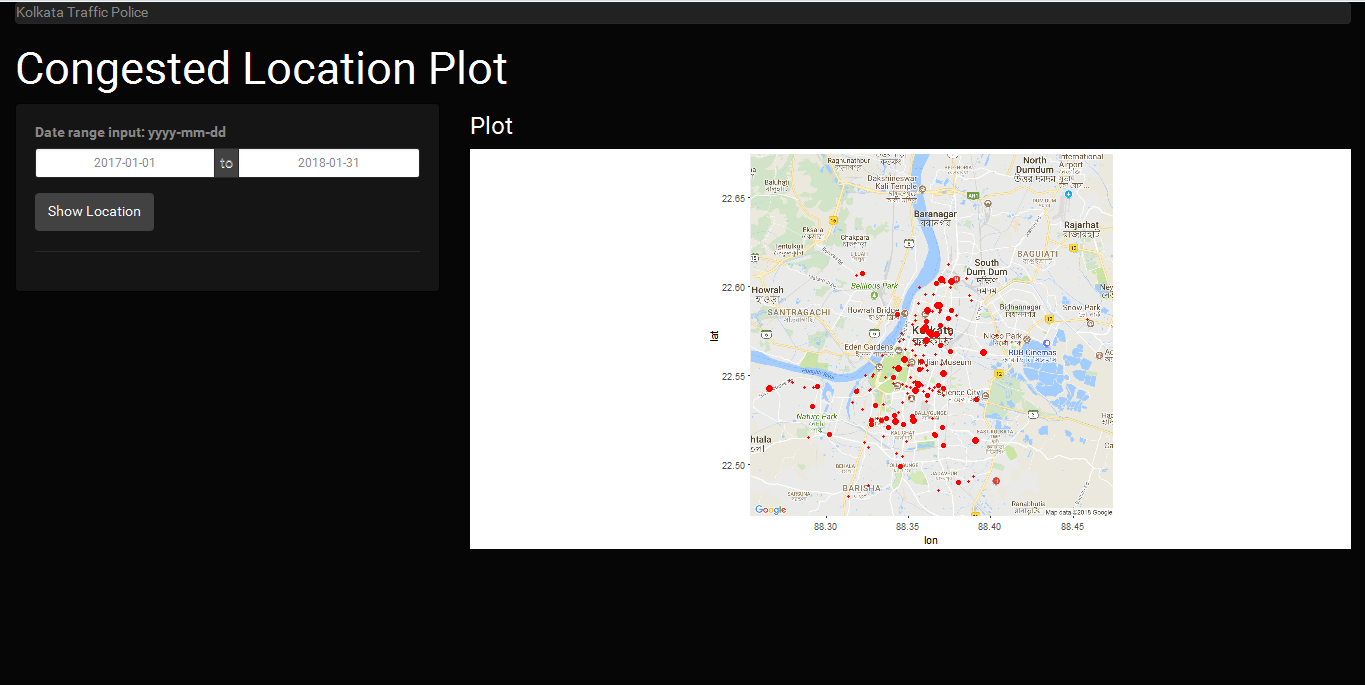
Task: Click the red marker near East Kolkata Township
Action: (x=974, y=440)
